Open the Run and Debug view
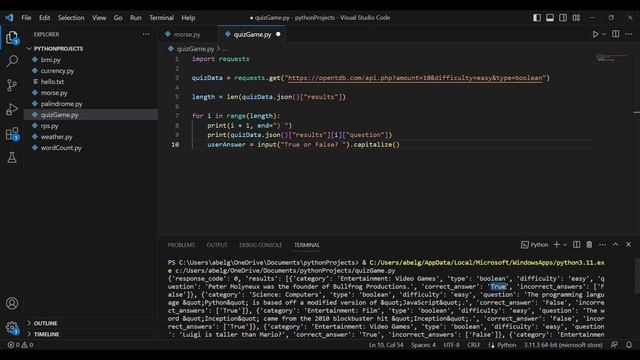640x360 pixels. pyautogui.click(x=12, y=109)
